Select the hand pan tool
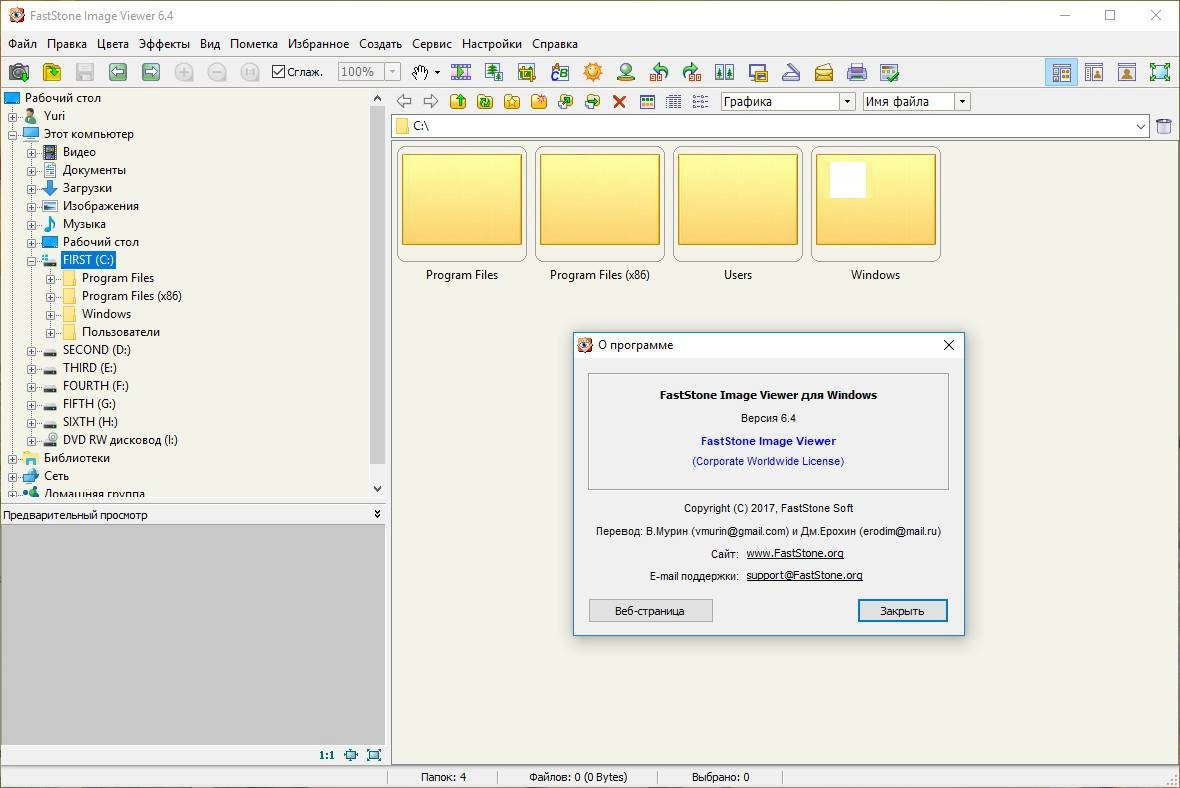The image size is (1180, 788). click(420, 72)
